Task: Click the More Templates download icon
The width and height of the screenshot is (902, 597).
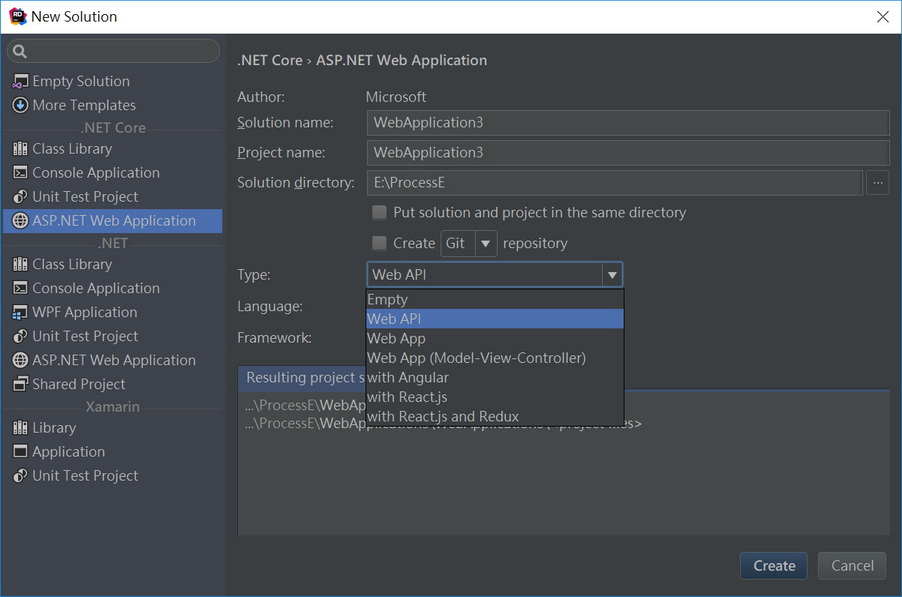Action: tap(20, 105)
